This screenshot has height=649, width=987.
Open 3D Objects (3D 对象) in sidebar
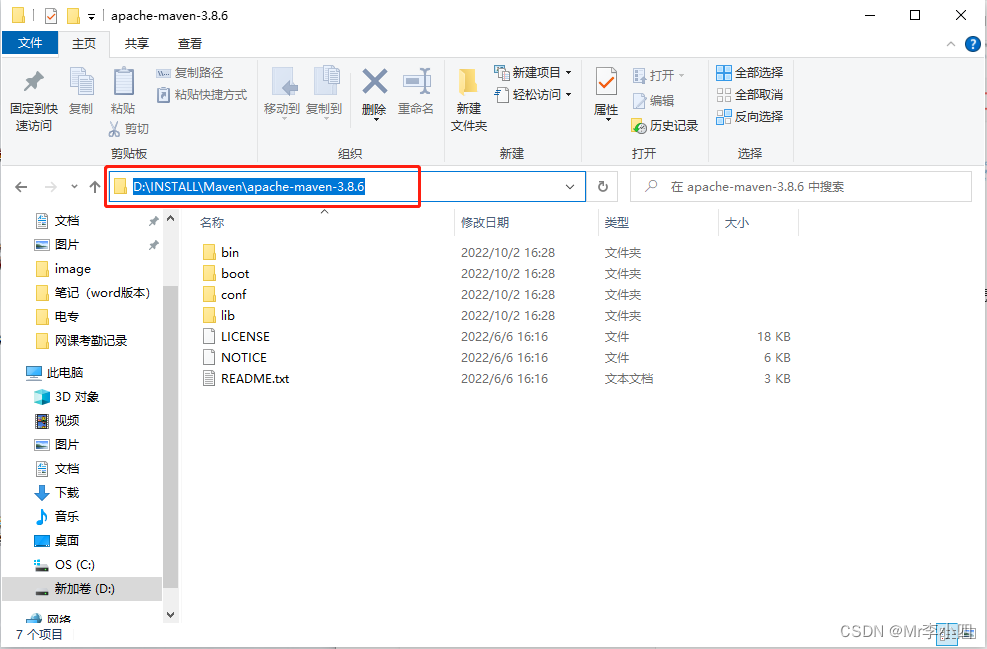click(67, 397)
